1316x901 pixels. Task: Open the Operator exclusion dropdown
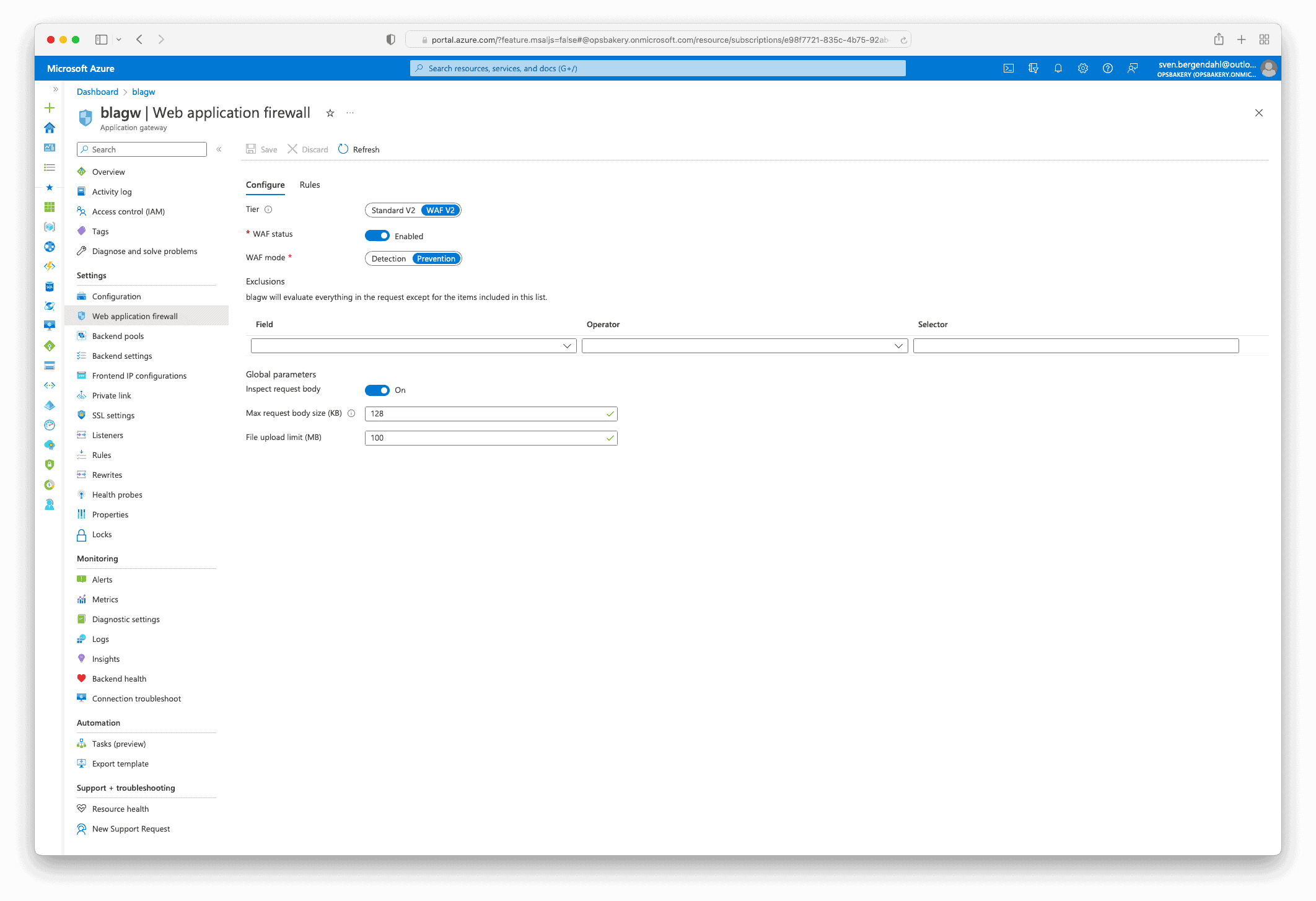(744, 346)
